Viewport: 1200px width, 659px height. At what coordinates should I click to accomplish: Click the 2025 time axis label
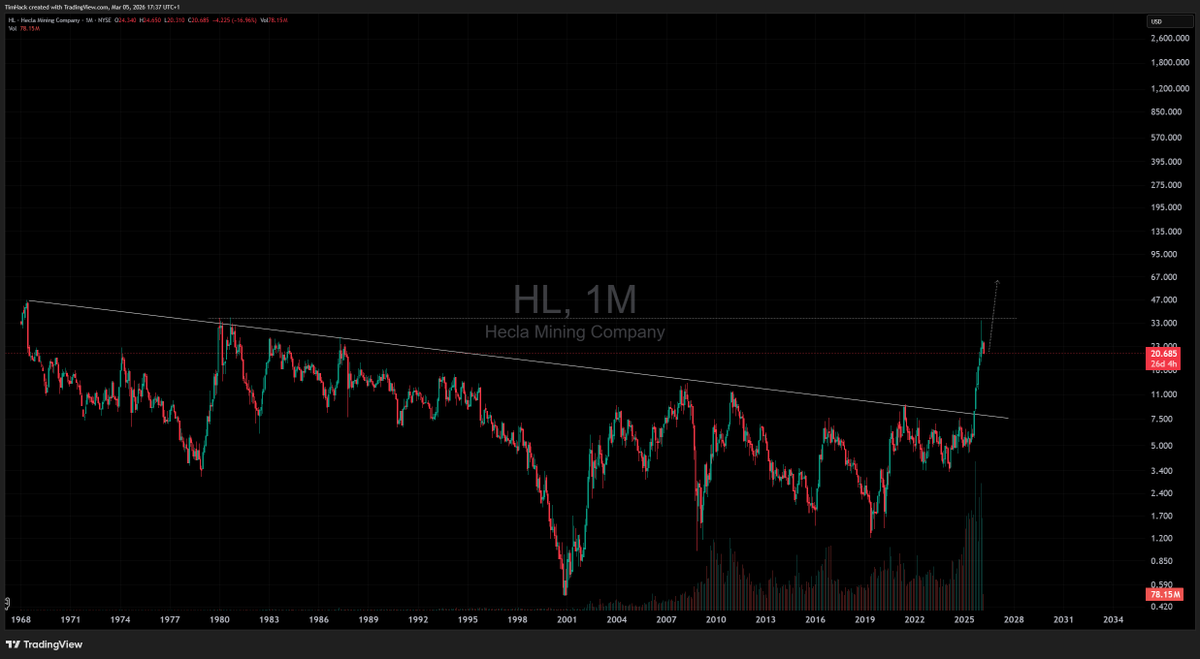click(x=964, y=620)
